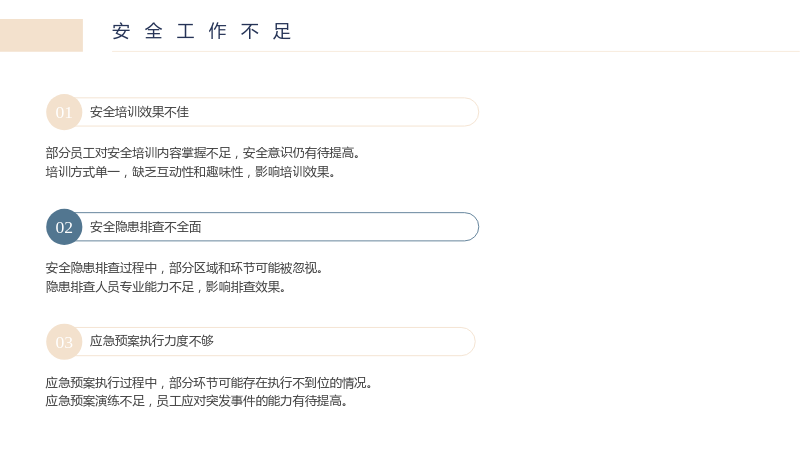Click the 03 circle badge
Viewport: 800px width, 450px height.
pyautogui.click(x=64, y=342)
